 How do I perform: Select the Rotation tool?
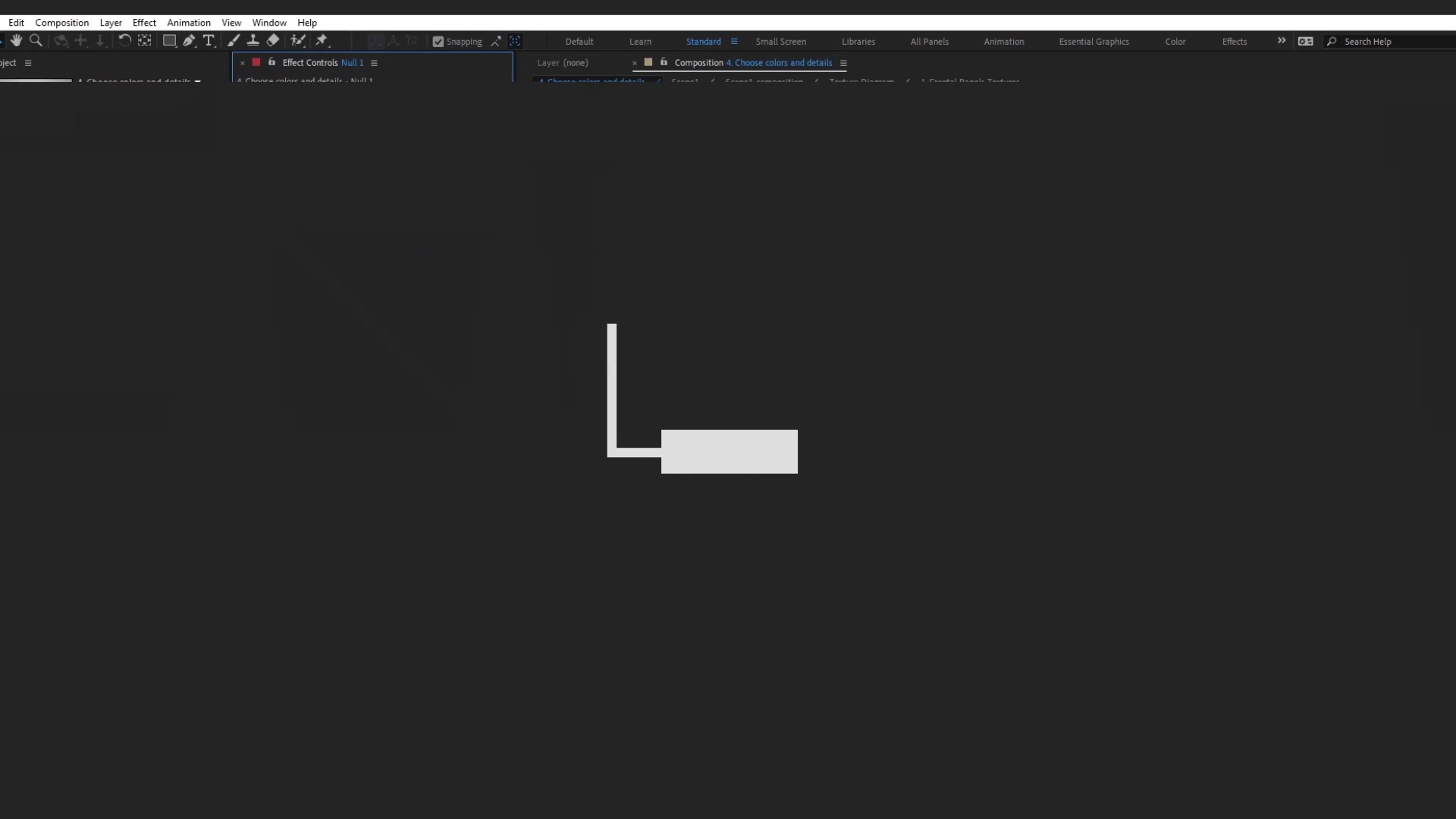pos(124,41)
